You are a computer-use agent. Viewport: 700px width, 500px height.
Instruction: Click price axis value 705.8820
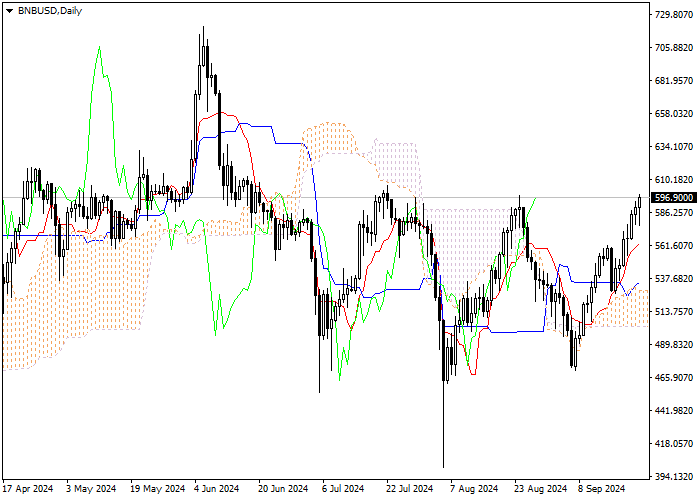[x=674, y=48]
